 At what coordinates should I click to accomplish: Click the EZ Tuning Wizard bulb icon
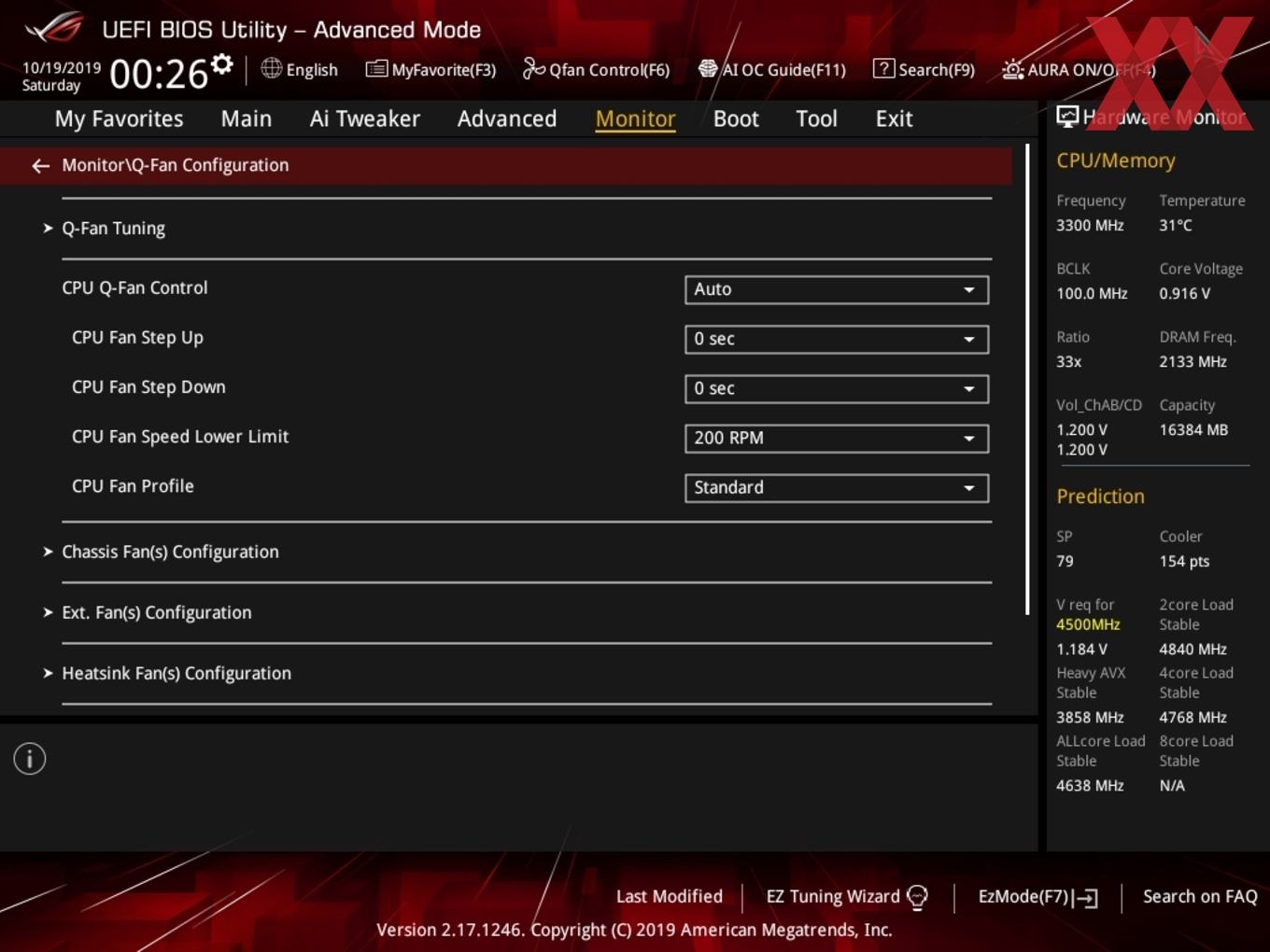point(918,897)
